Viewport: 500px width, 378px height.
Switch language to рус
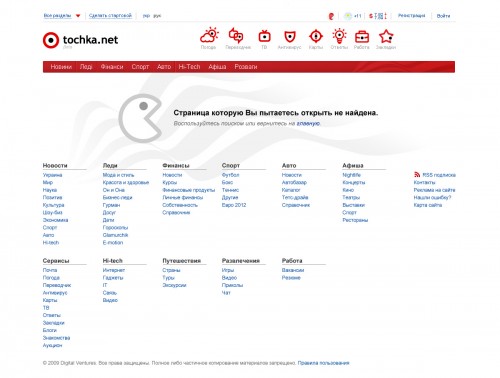(x=157, y=16)
